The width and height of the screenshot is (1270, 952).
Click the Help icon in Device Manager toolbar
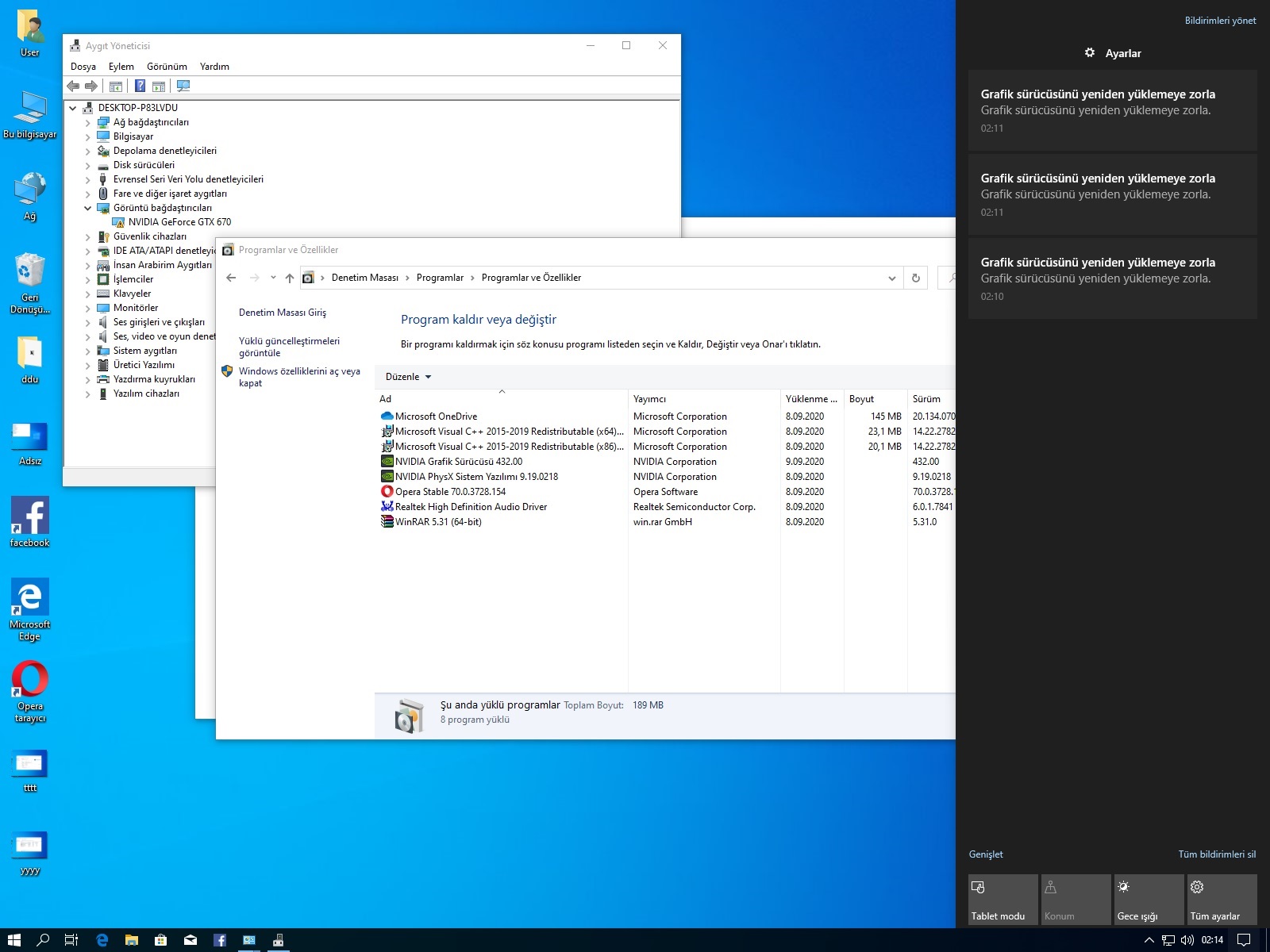[x=140, y=86]
